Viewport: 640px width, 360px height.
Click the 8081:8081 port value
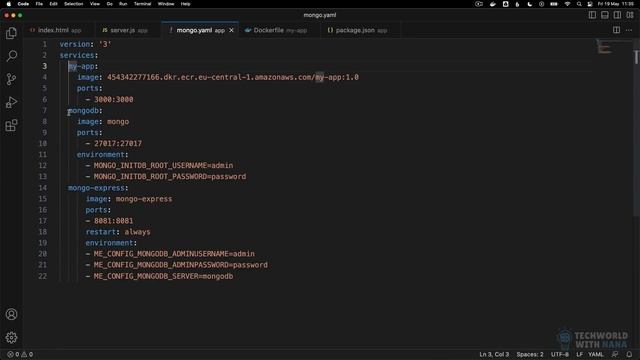pyautogui.click(x=113, y=221)
